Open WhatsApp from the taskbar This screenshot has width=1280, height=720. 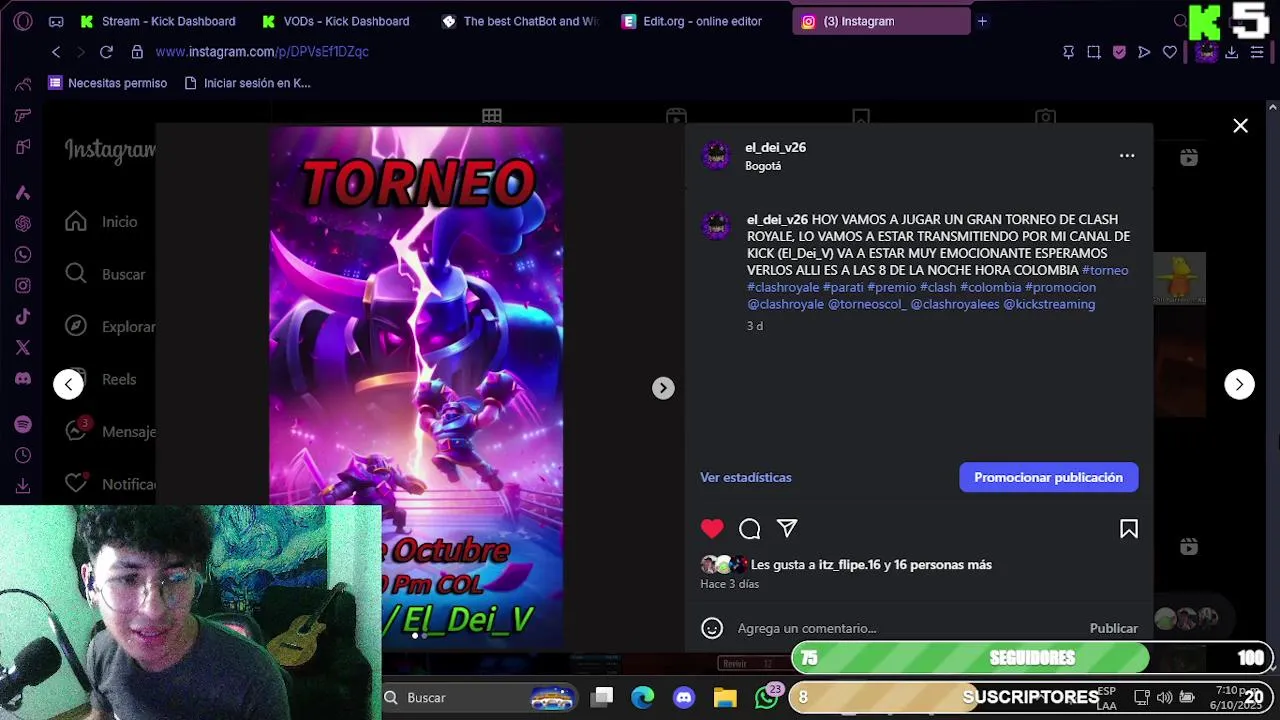(767, 697)
